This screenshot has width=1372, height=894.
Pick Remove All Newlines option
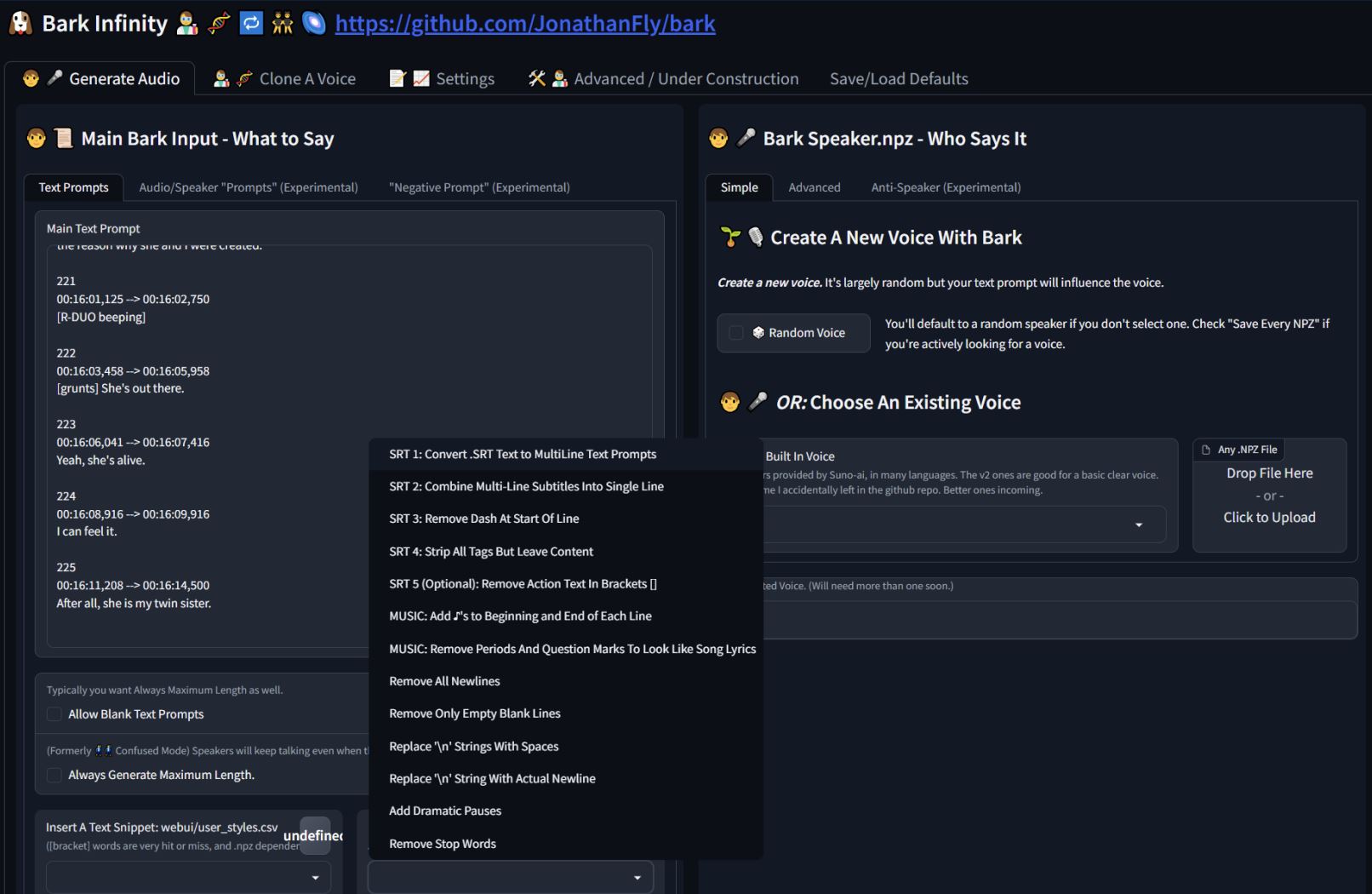[x=565, y=681]
